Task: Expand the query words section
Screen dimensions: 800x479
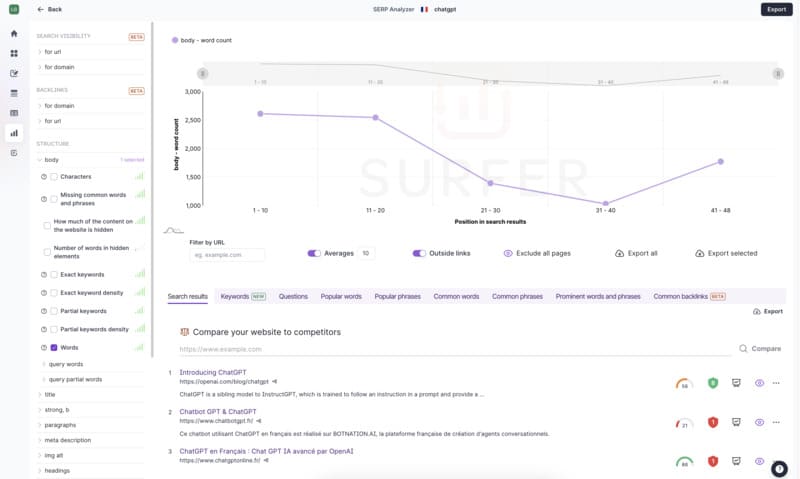Action: [65, 364]
